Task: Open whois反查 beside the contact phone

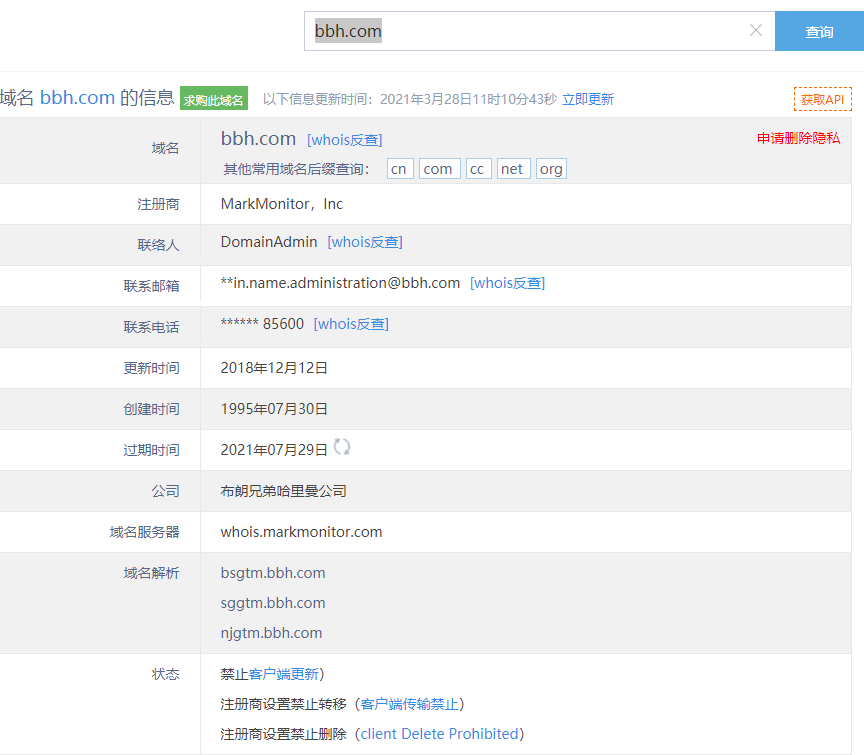Action: point(351,324)
